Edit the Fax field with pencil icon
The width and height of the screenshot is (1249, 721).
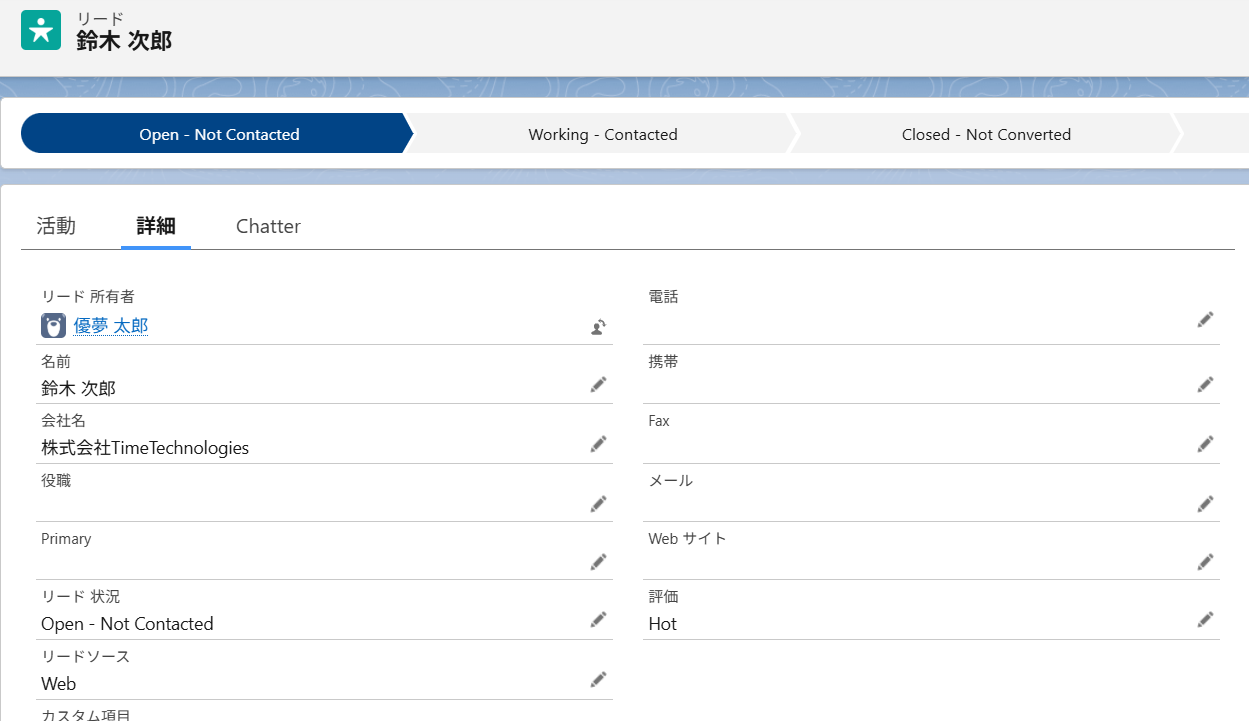(x=1205, y=444)
